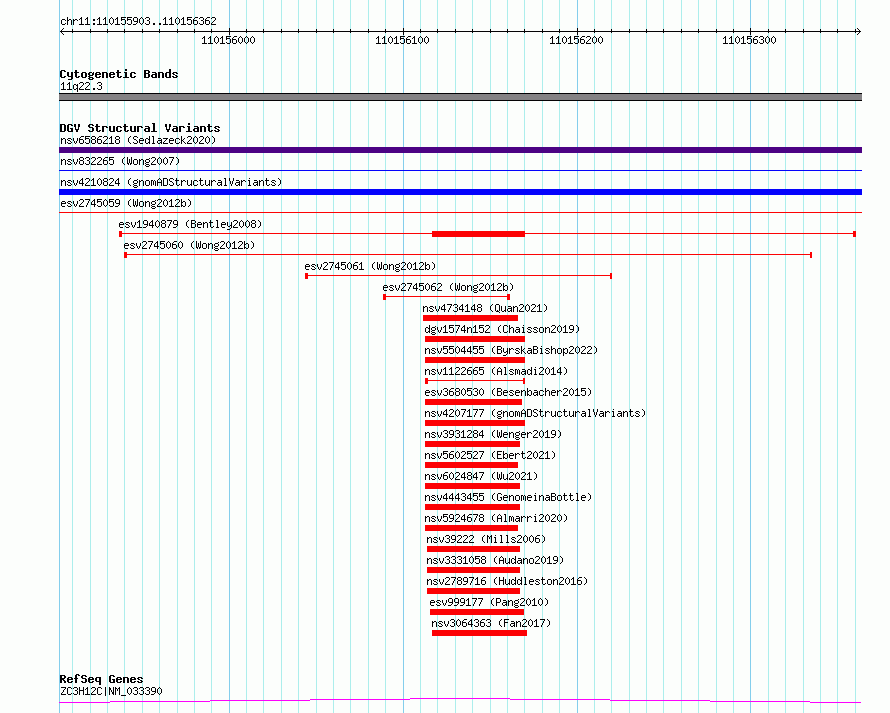
Task: Click the ZC3H12C|NM_033390 gene label
Action: [111, 691]
